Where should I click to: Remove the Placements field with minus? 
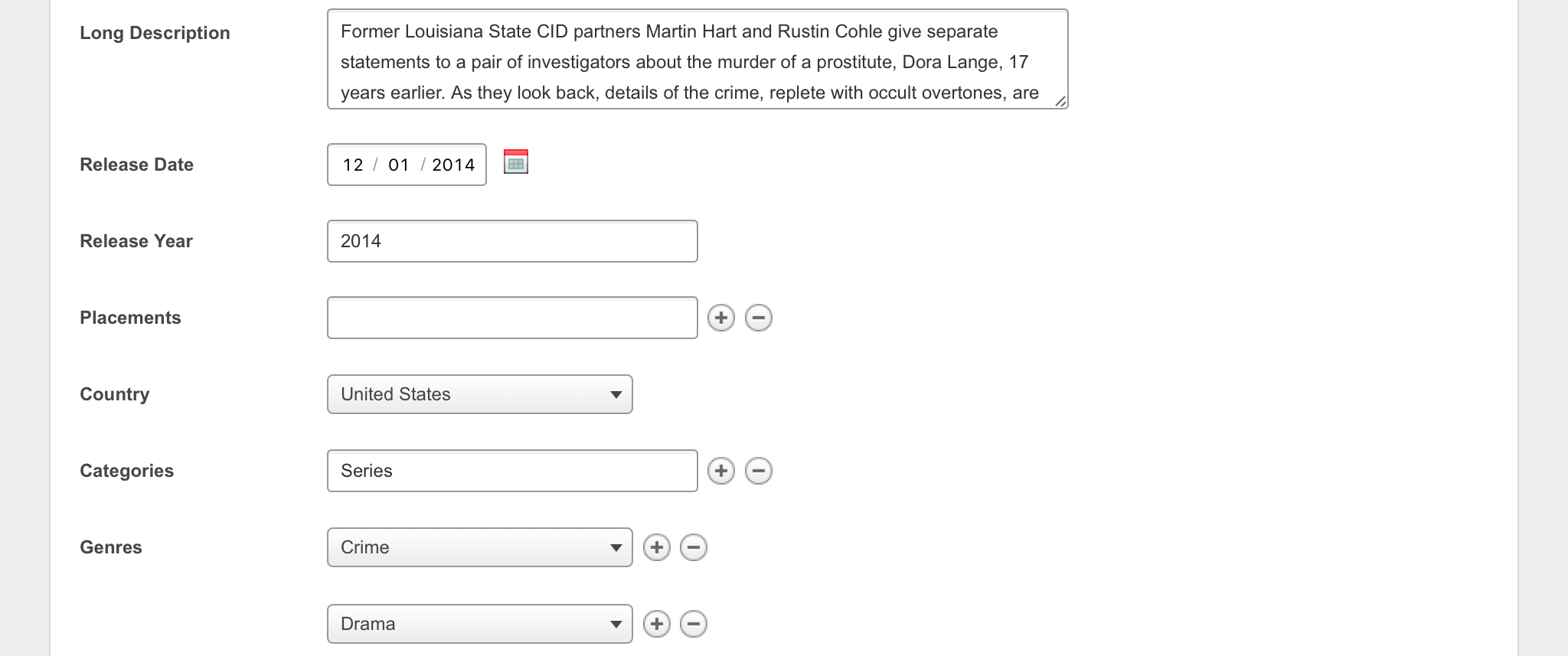click(758, 318)
